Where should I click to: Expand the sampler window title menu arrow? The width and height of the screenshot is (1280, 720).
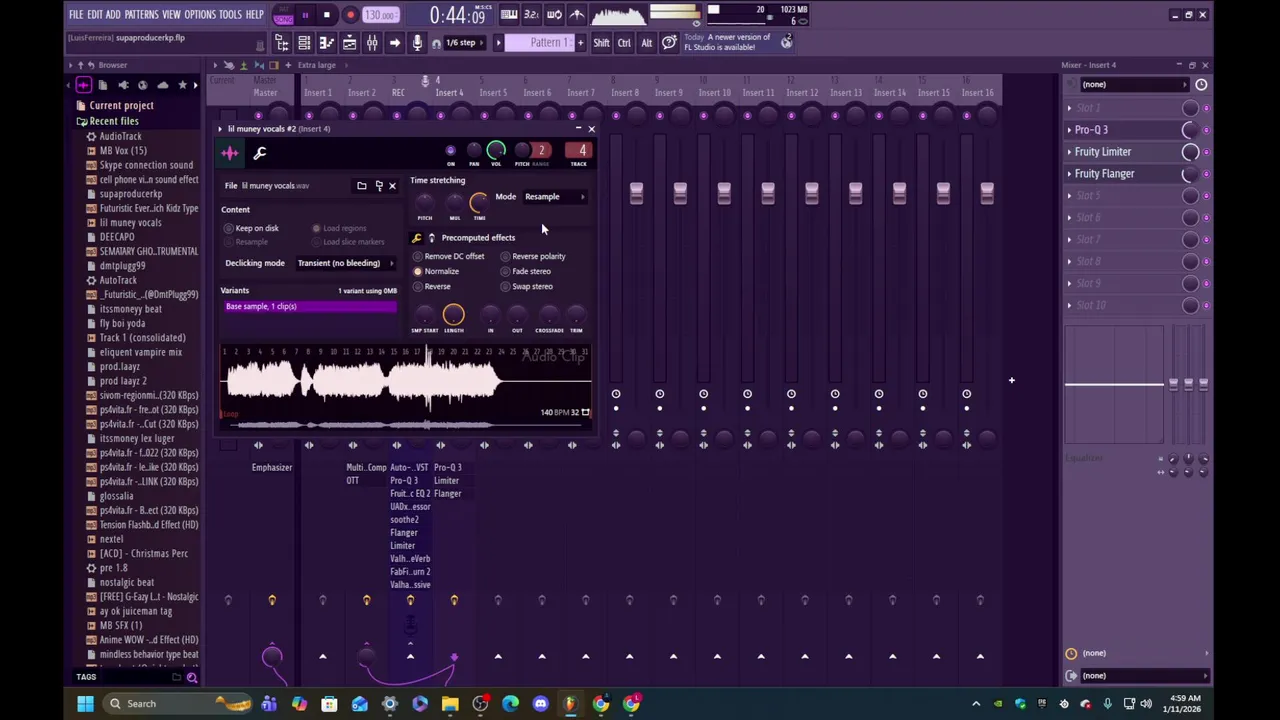coord(220,129)
